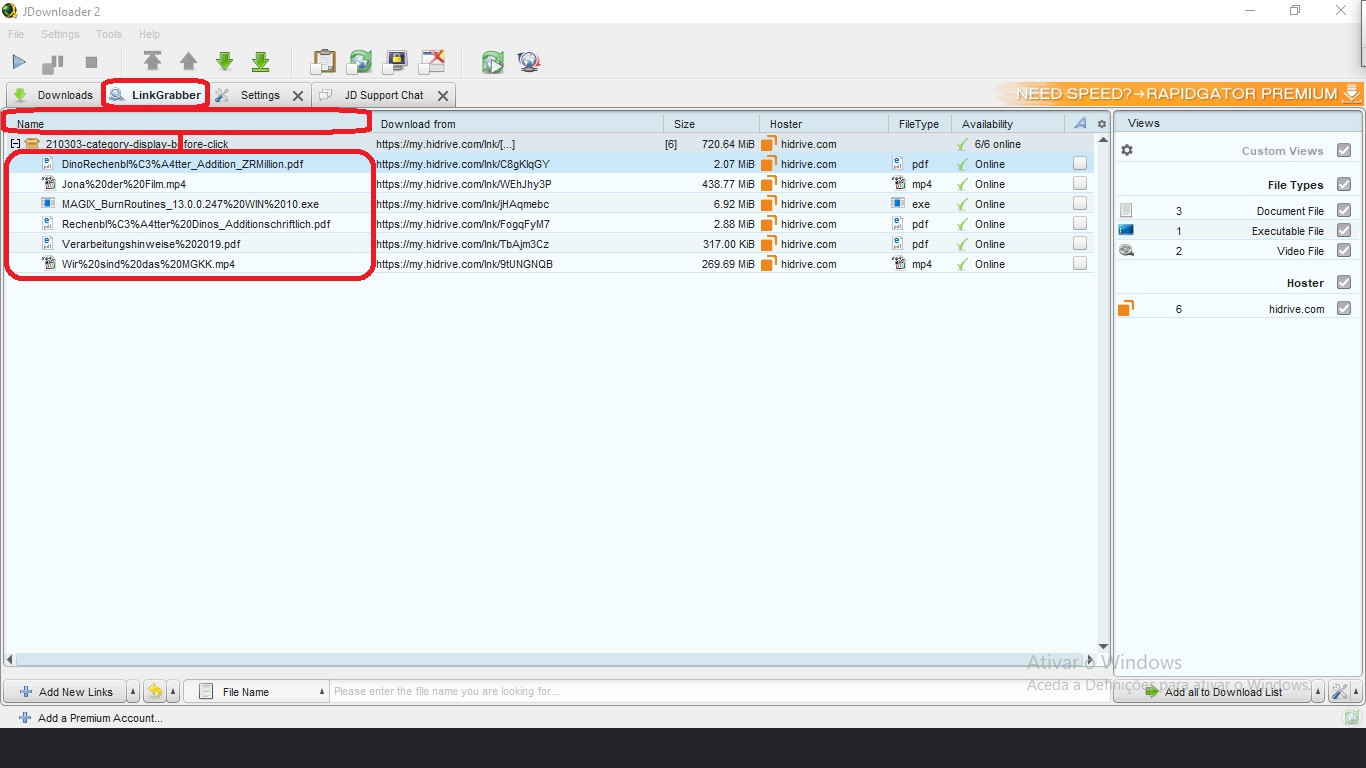Click the Rapidgator Premium banner
1366x768 pixels.
[x=1180, y=94]
